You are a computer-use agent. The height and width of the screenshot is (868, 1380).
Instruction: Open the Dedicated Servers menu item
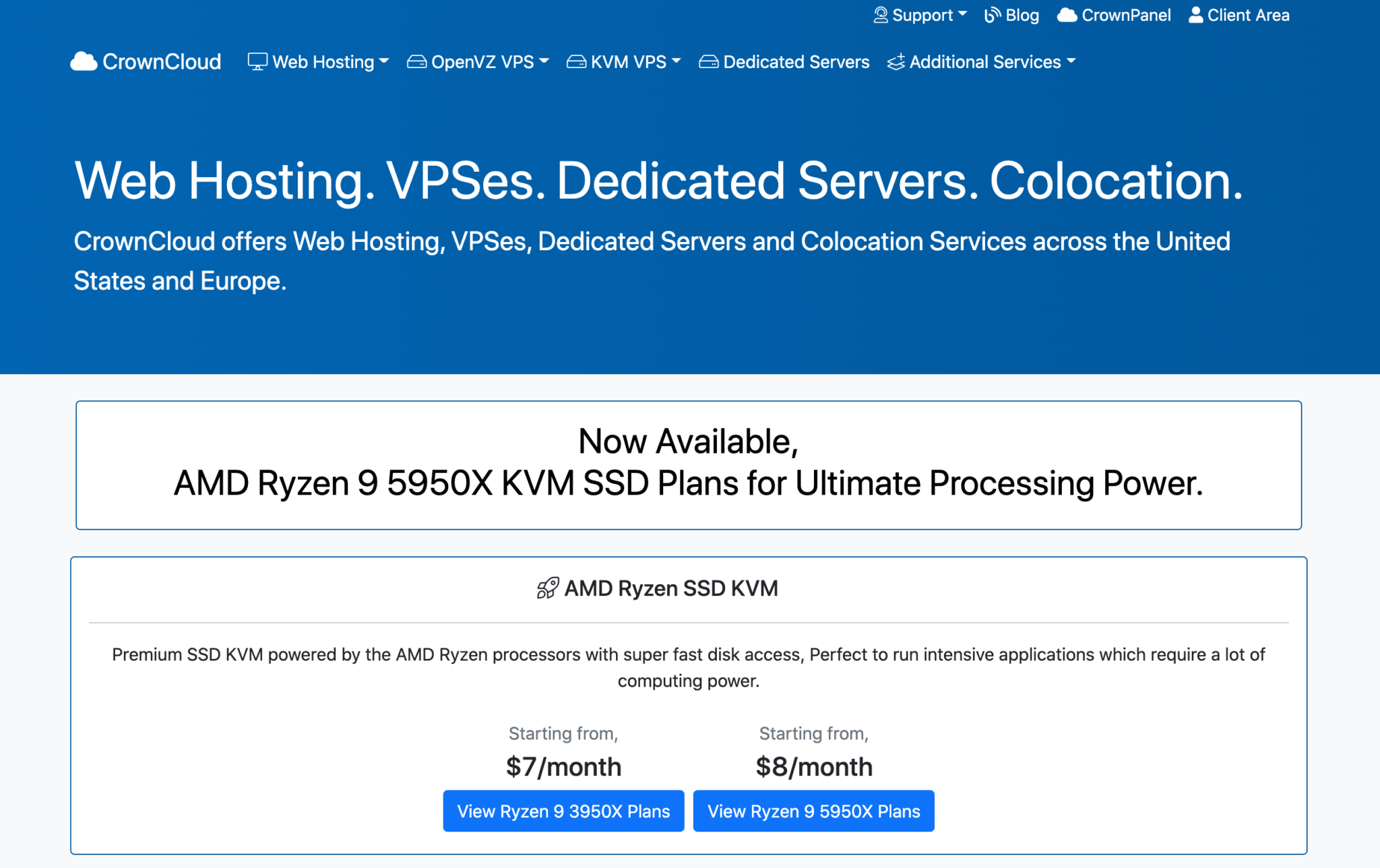(796, 62)
